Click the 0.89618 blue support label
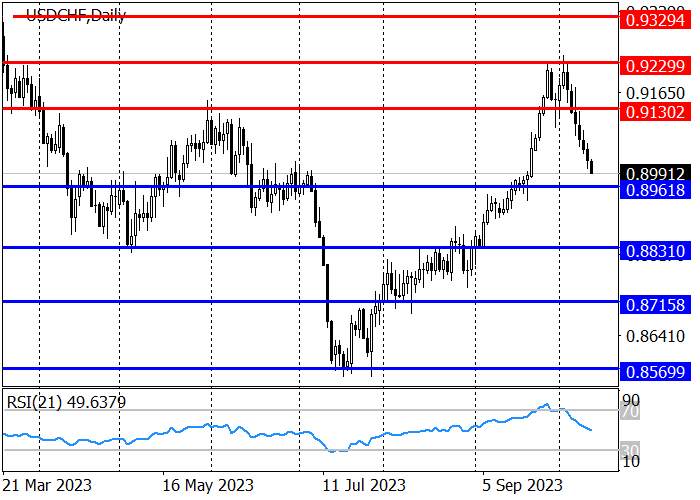This screenshot has width=700, height=500. coord(655,190)
